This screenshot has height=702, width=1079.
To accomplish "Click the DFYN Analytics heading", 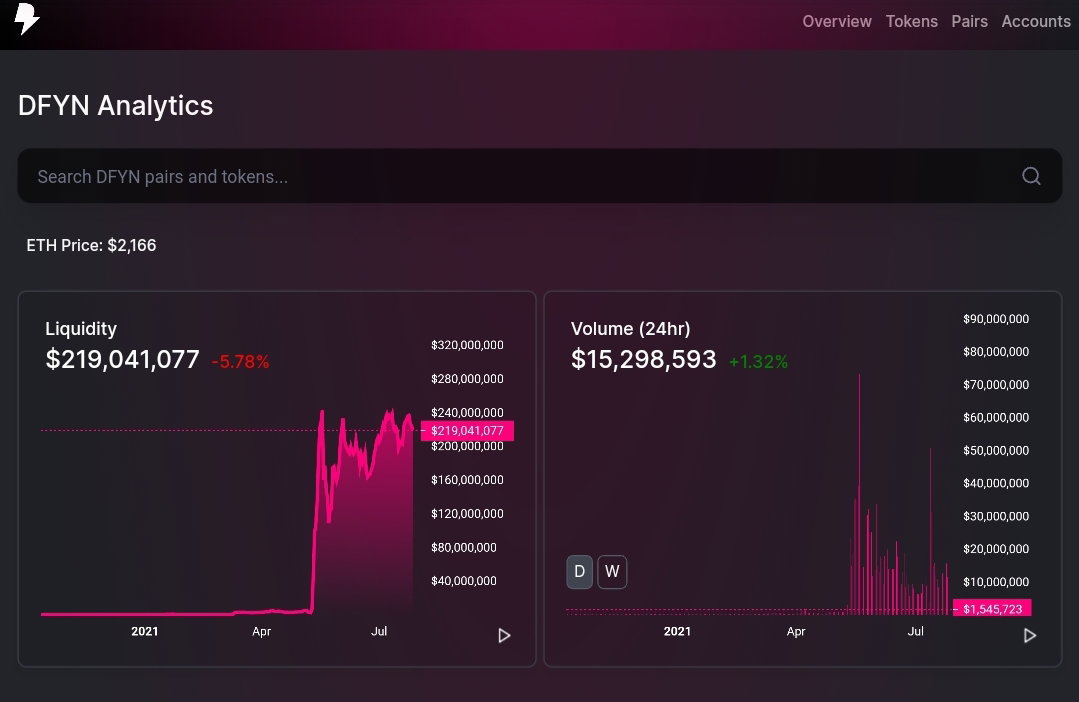I will click(116, 106).
